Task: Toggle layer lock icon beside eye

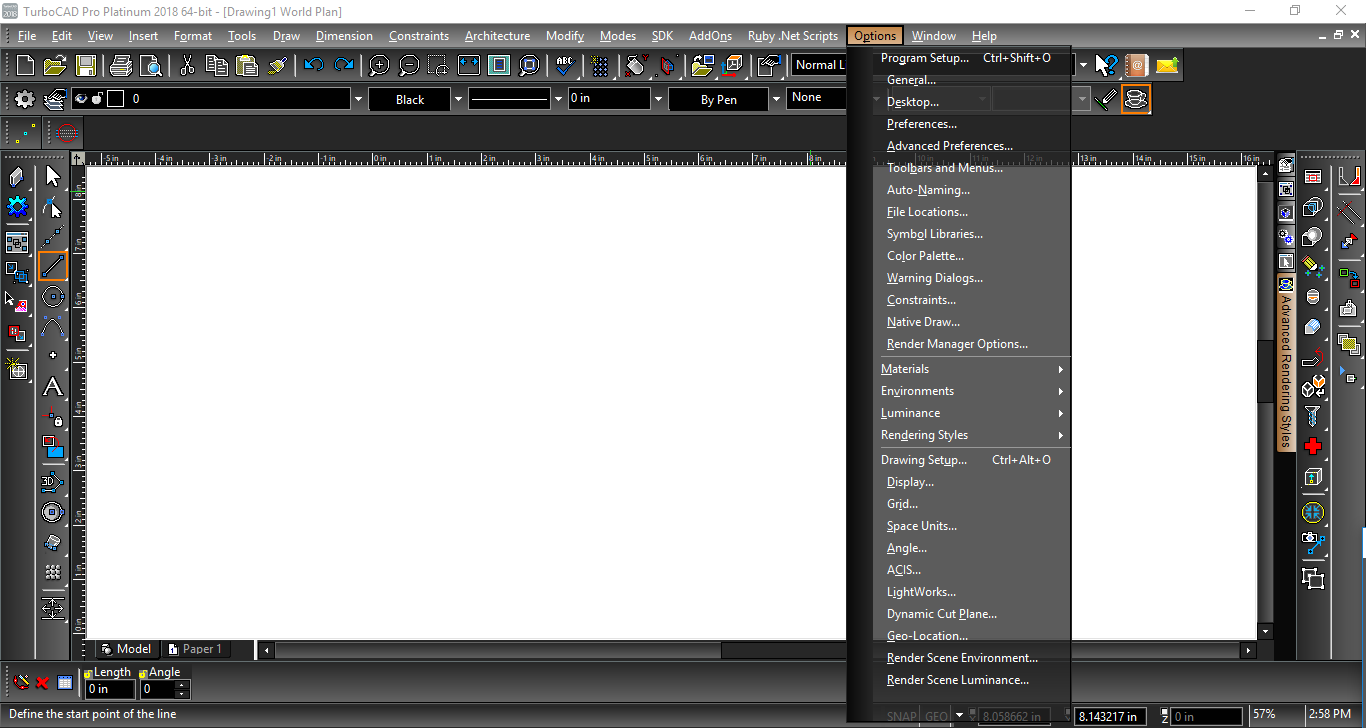Action: tap(97, 99)
